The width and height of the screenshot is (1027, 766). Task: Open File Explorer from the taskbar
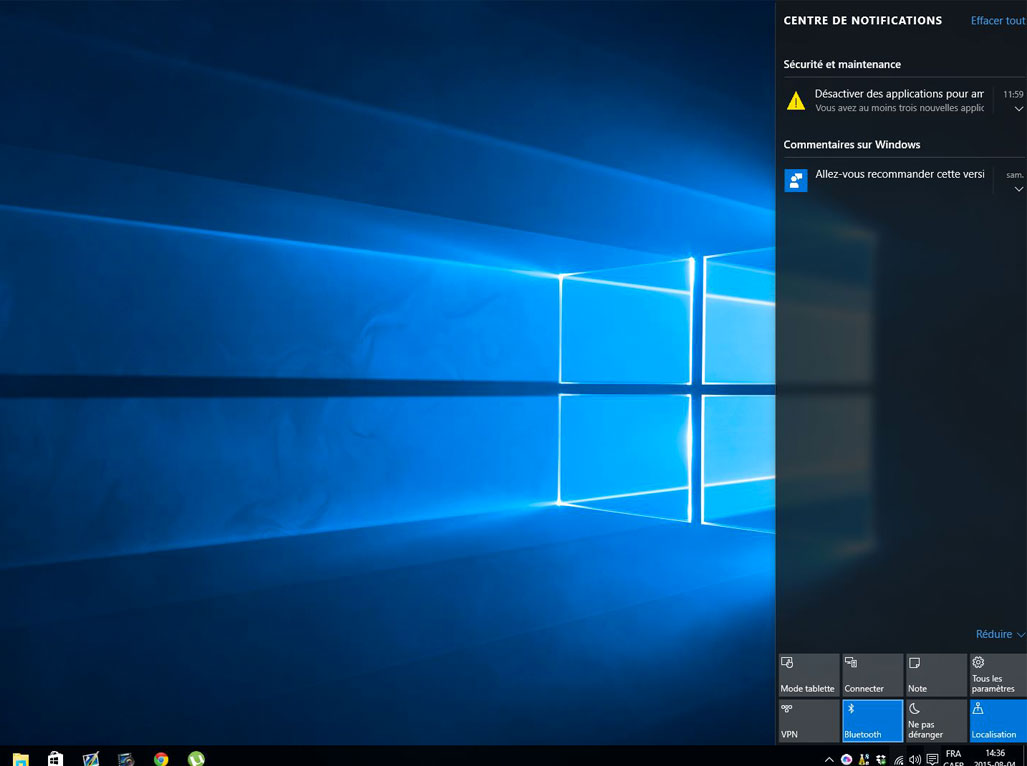20,759
